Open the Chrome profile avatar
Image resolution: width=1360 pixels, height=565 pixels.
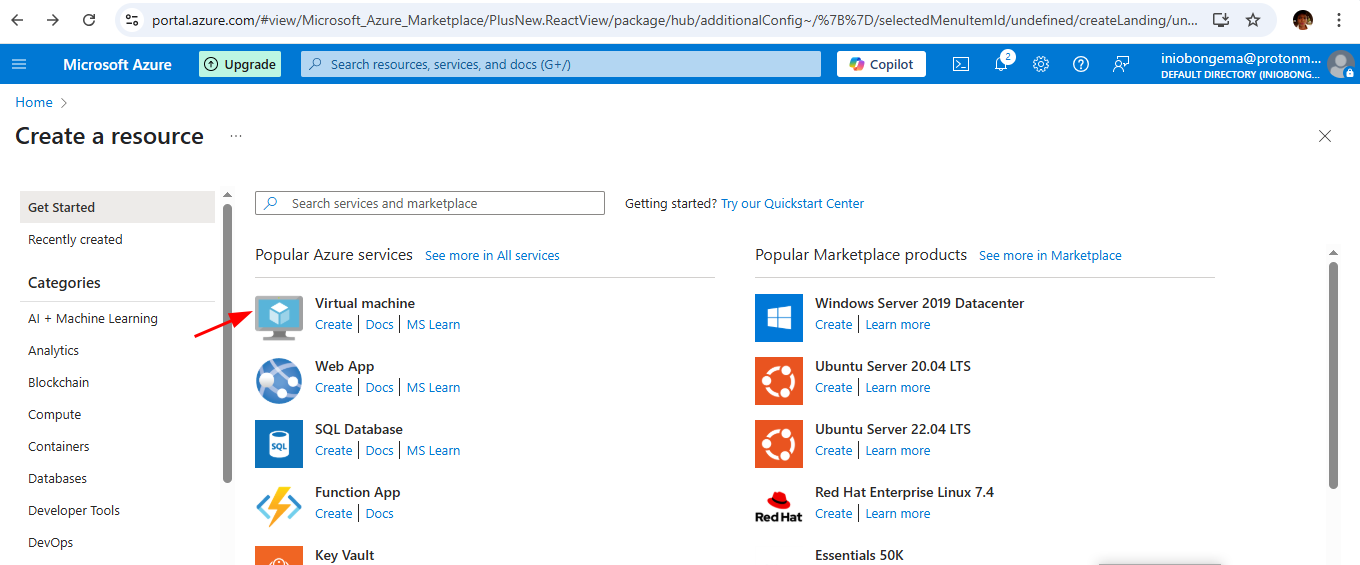(1303, 20)
